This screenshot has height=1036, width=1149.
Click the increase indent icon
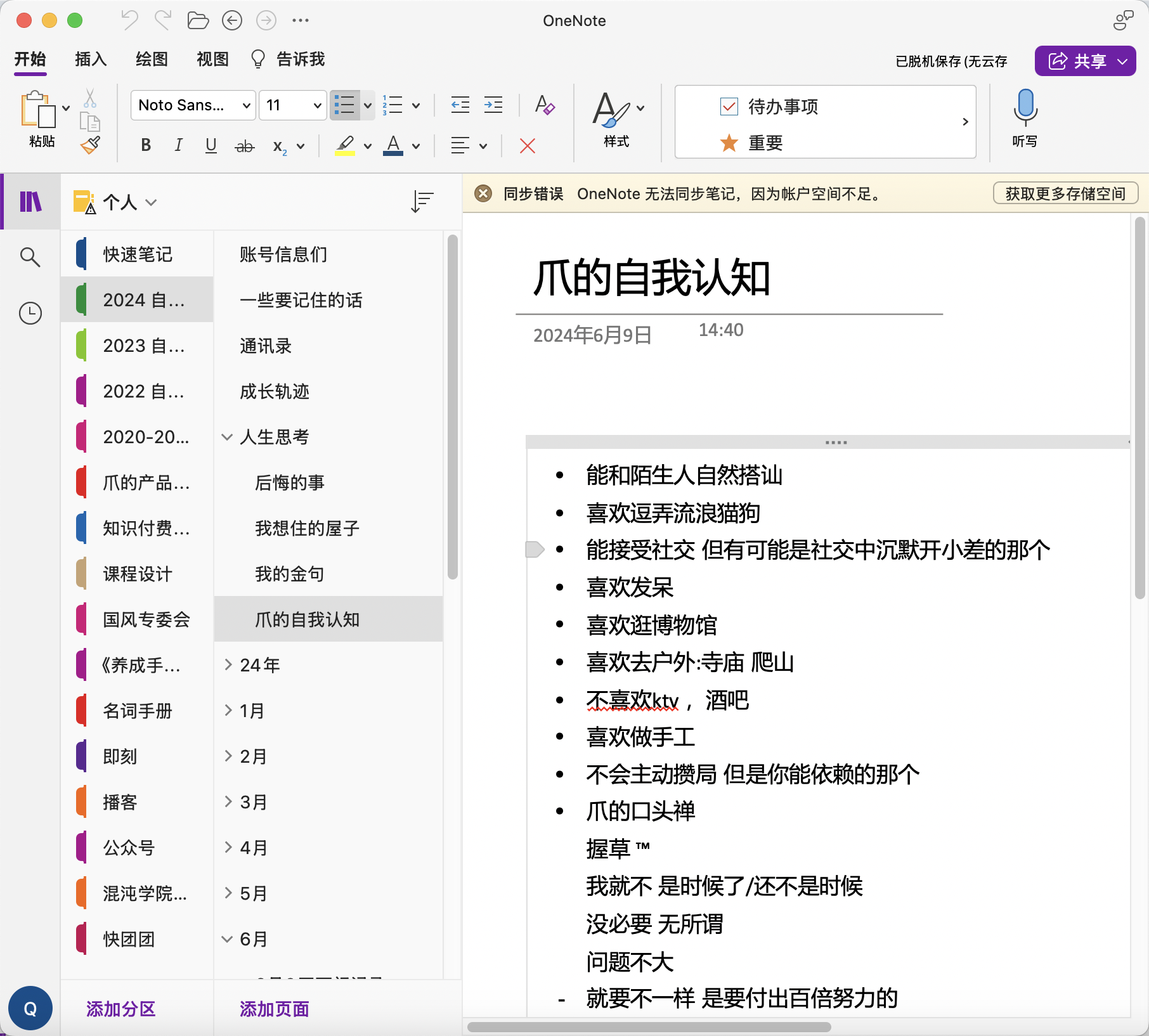coord(493,105)
